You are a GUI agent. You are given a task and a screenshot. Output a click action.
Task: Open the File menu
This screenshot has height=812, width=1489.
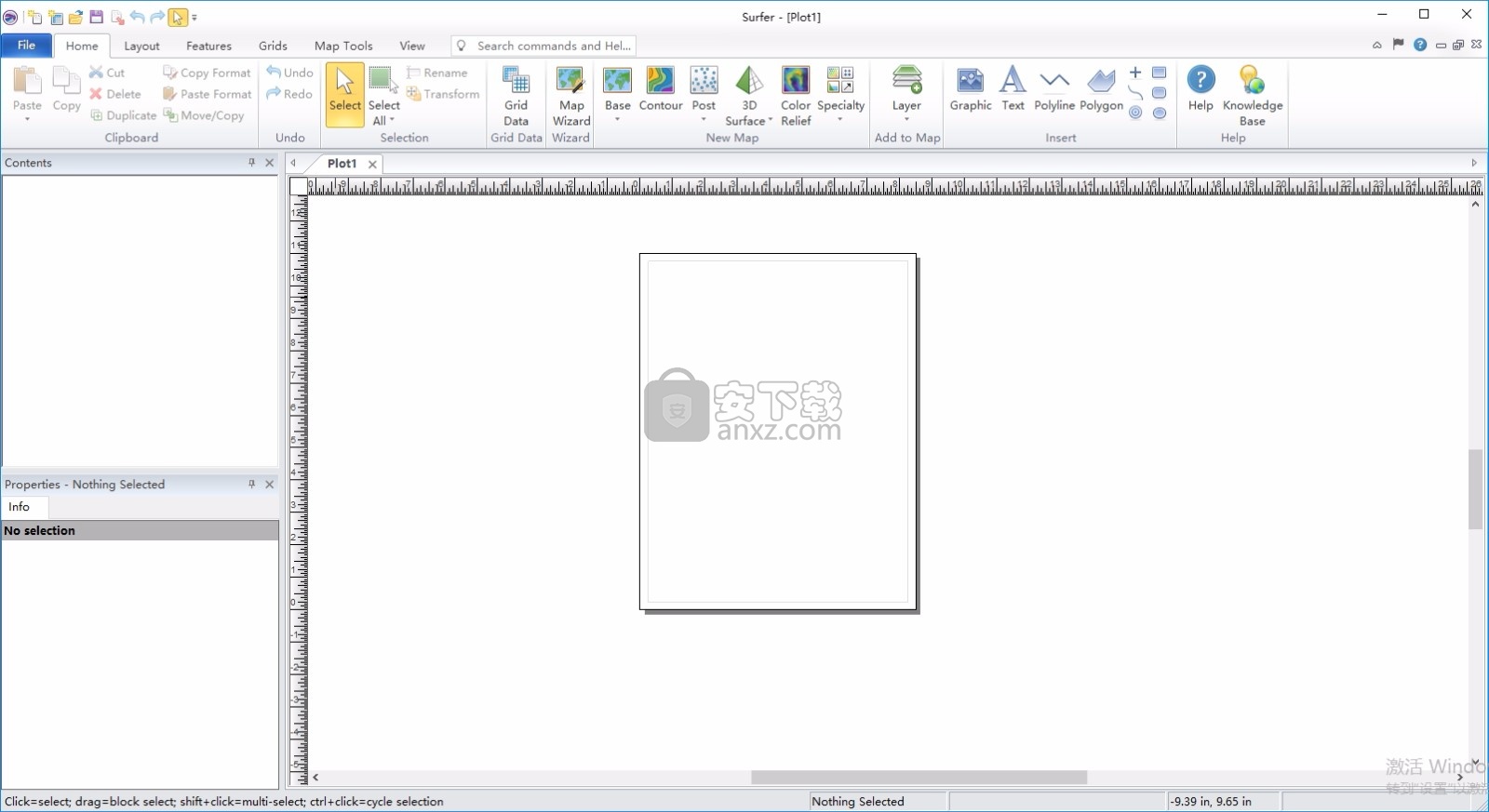point(26,46)
